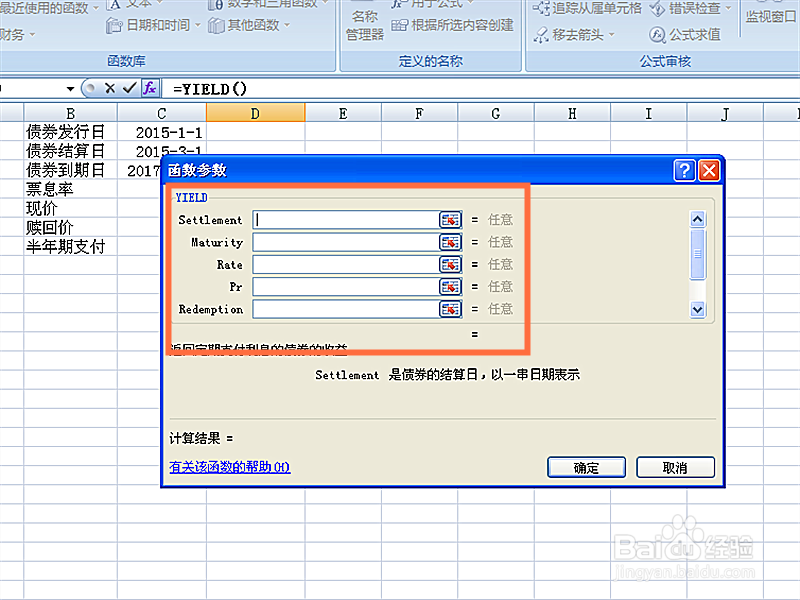Image resolution: width=800 pixels, height=600 pixels.
Task: Open 有关该函数的帮助 link
Action: pos(230,467)
